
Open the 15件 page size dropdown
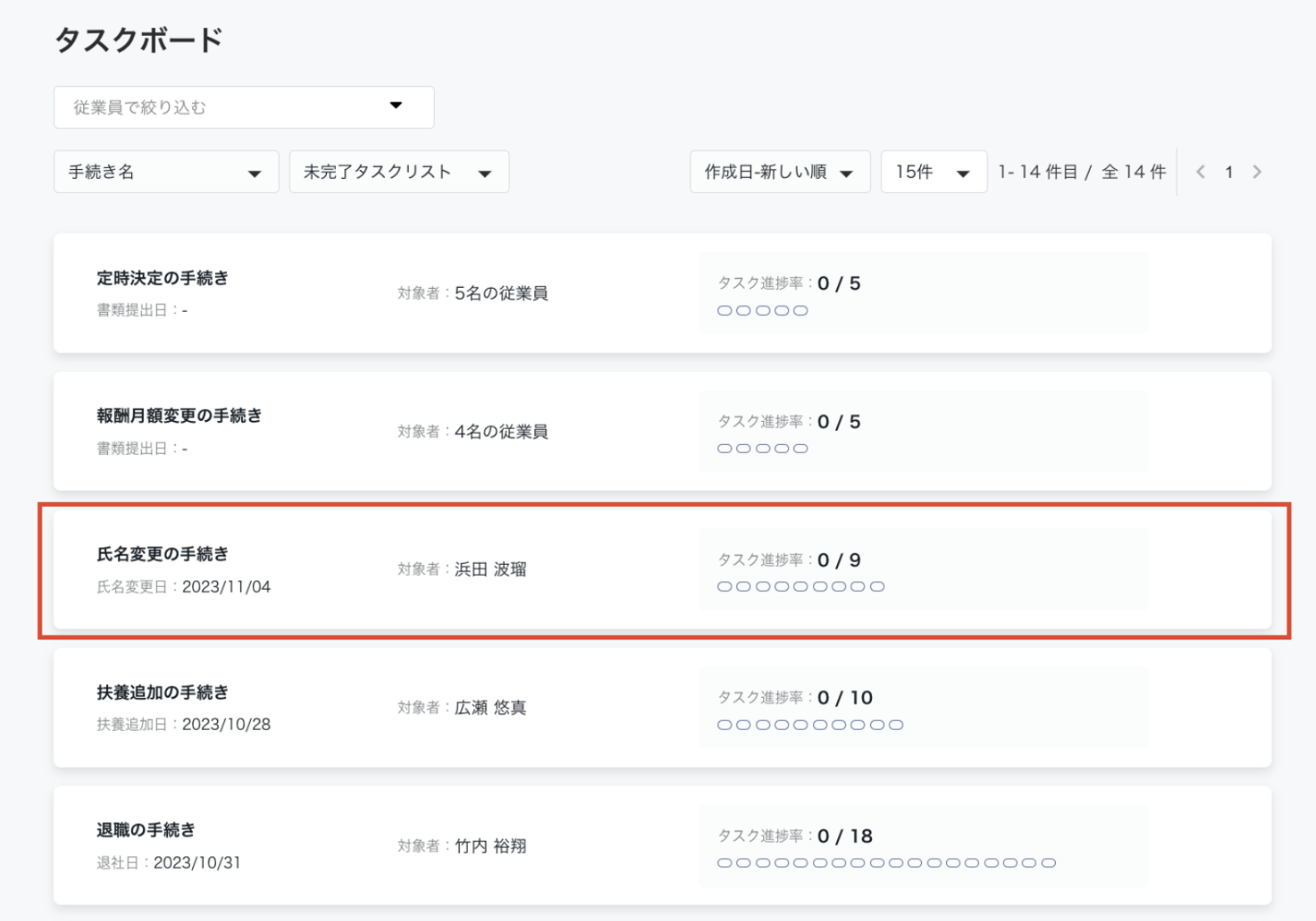pyautogui.click(x=934, y=172)
